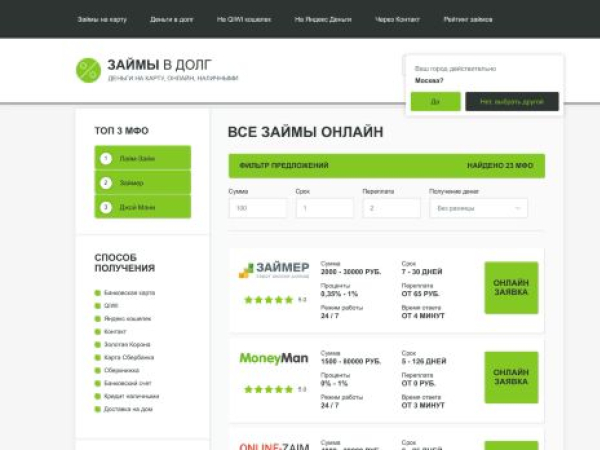Screen dimensions: 600x450
Task: Open Деньги в долг menu item
Action: [172, 20]
